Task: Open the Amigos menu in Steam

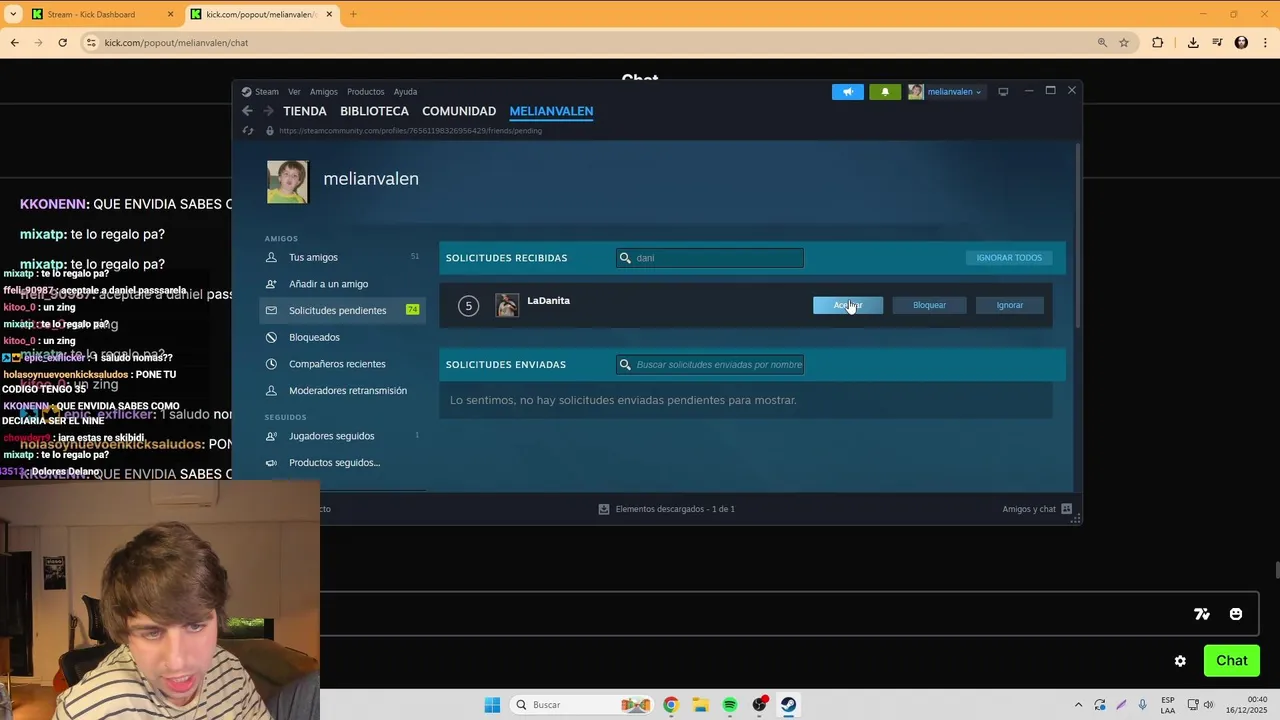Action: click(x=324, y=92)
